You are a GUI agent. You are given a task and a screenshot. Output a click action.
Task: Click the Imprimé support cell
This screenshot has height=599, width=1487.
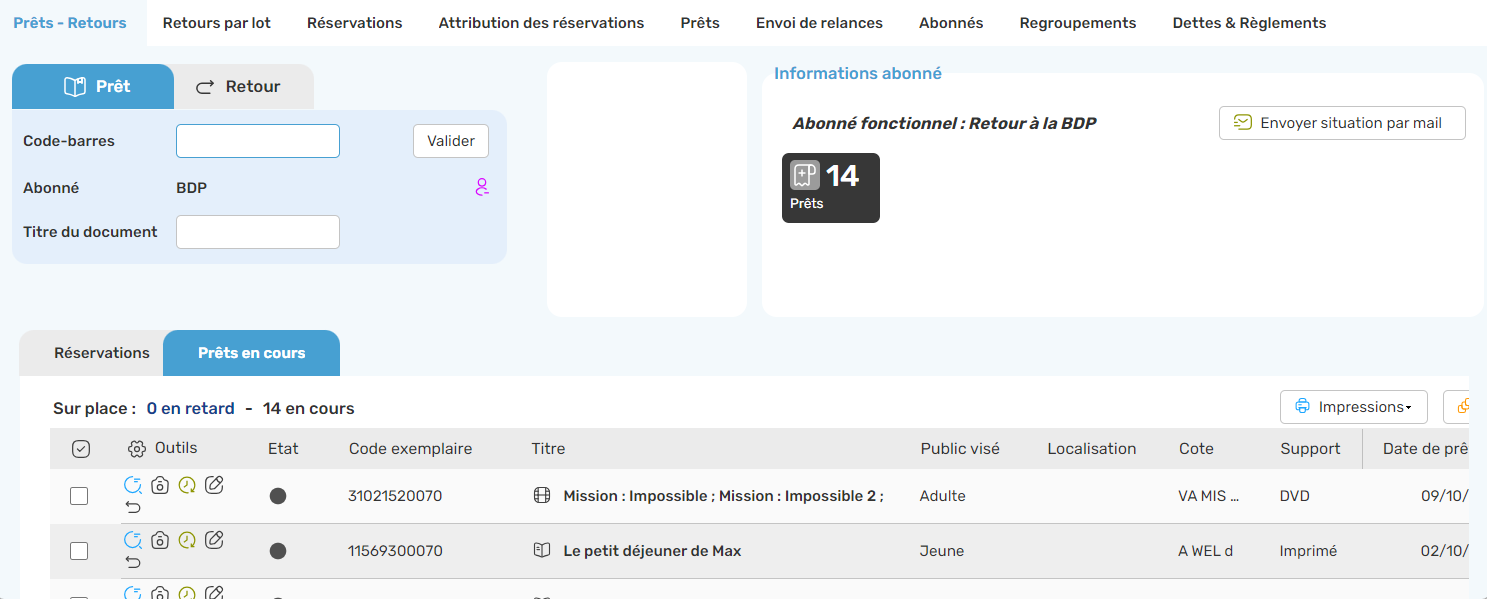point(1308,551)
